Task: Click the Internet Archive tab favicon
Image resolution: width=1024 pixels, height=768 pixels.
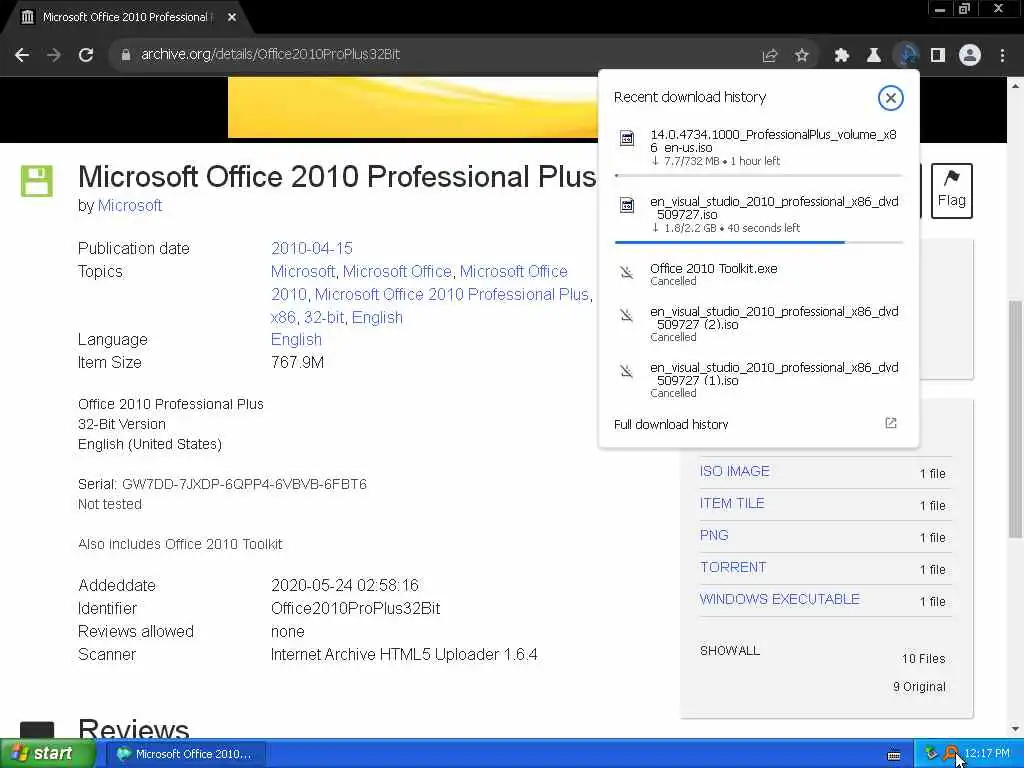Action: coord(27,18)
